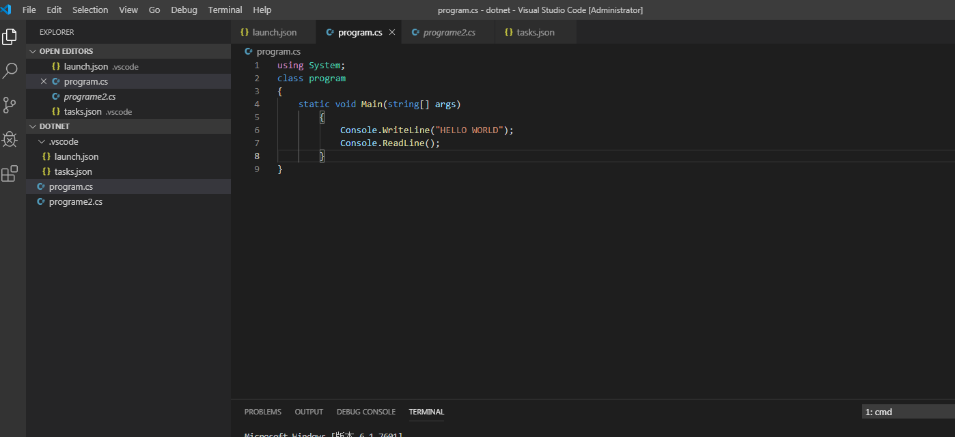Open the Debug view bug icon

coord(11,139)
